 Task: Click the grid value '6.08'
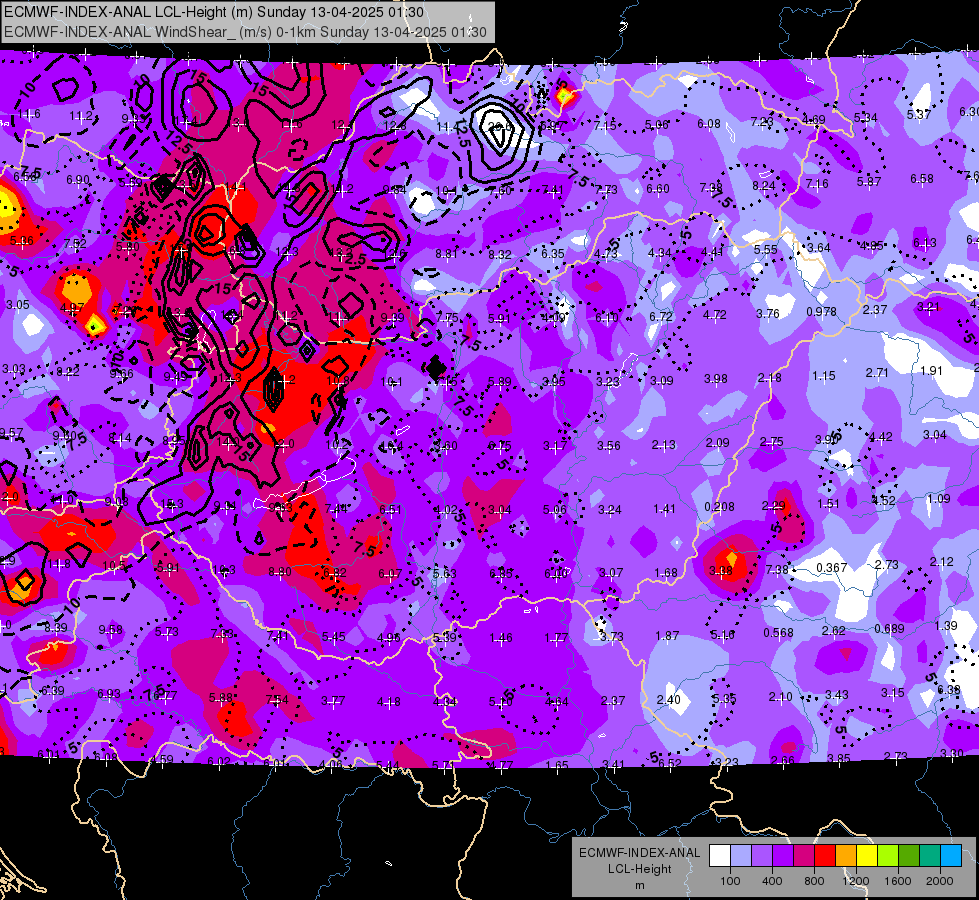pyautogui.click(x=709, y=124)
